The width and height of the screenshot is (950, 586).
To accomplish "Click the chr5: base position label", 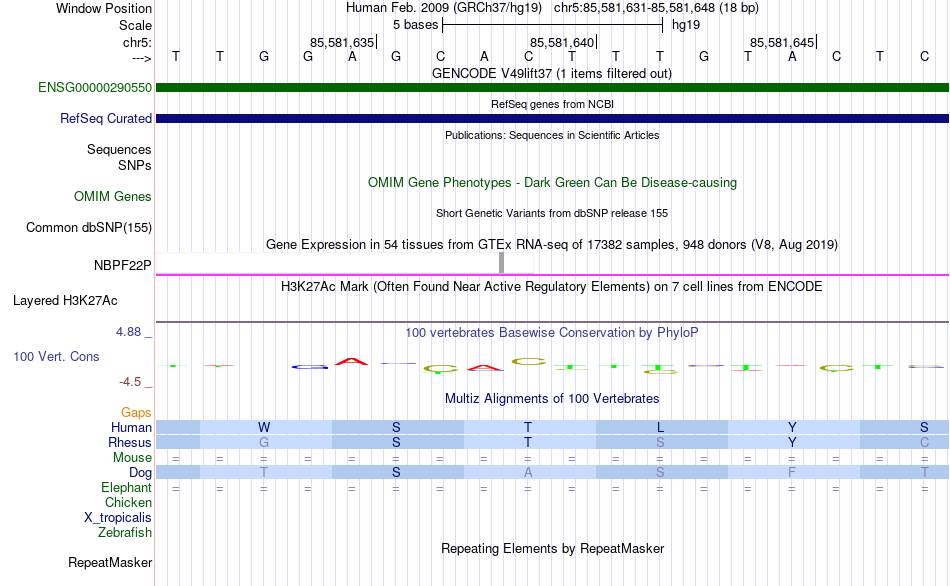I will click(x=137, y=42).
